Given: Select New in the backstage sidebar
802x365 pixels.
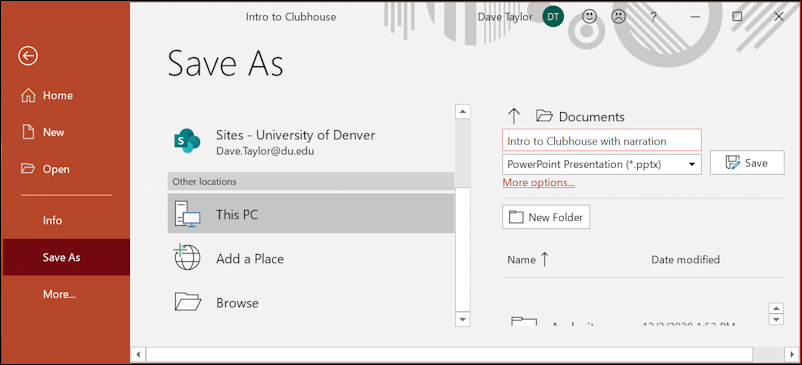Looking at the screenshot, I should 43,132.
